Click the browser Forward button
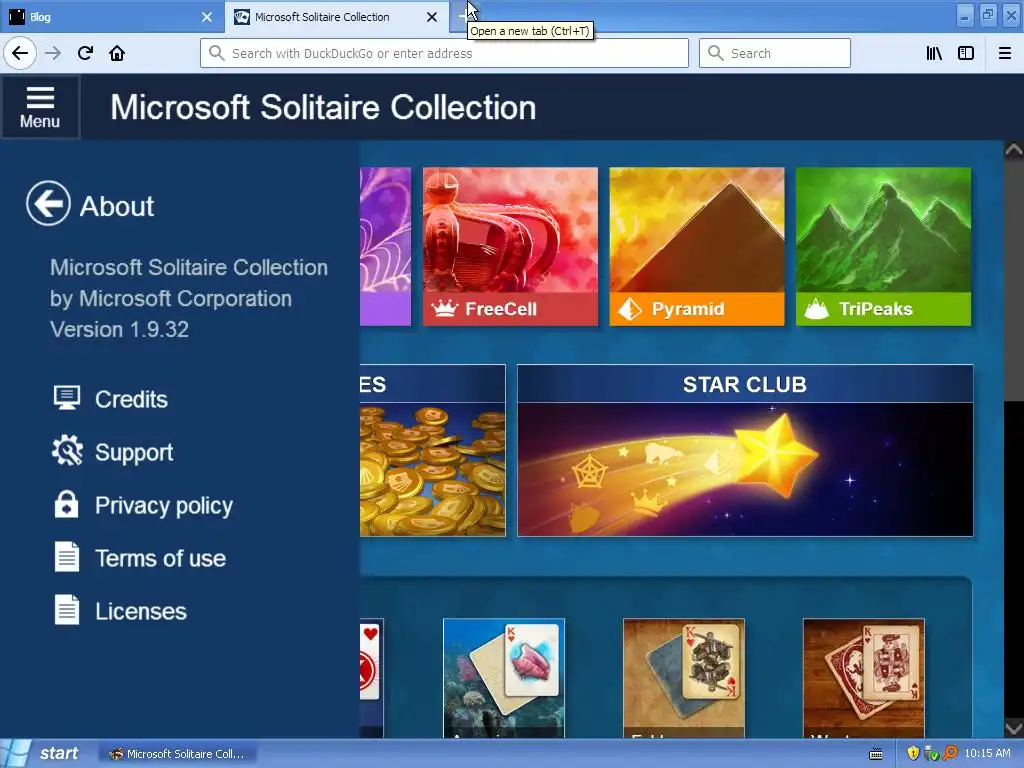Screen dimensions: 1024x768 pyautogui.click(x=53, y=53)
